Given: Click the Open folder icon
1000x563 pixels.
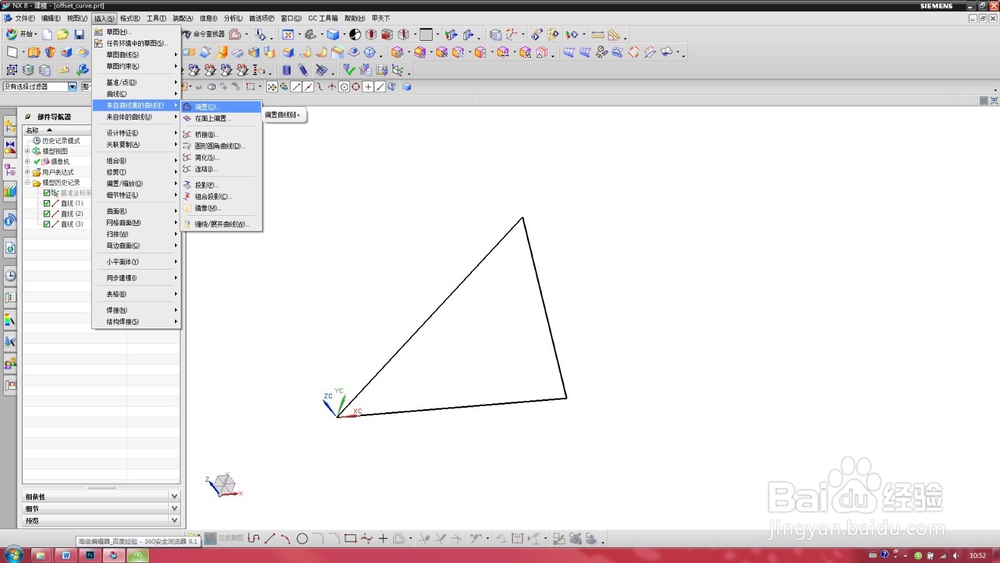Looking at the screenshot, I should (x=63, y=34).
